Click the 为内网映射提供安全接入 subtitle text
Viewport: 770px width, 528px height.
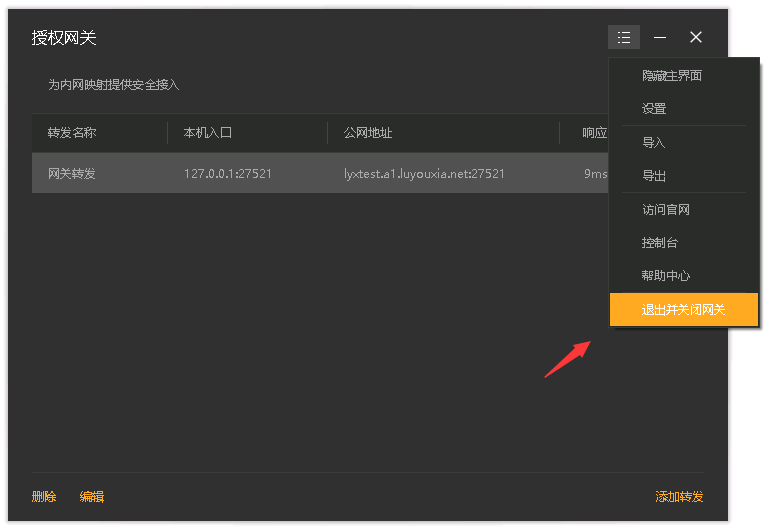113,84
